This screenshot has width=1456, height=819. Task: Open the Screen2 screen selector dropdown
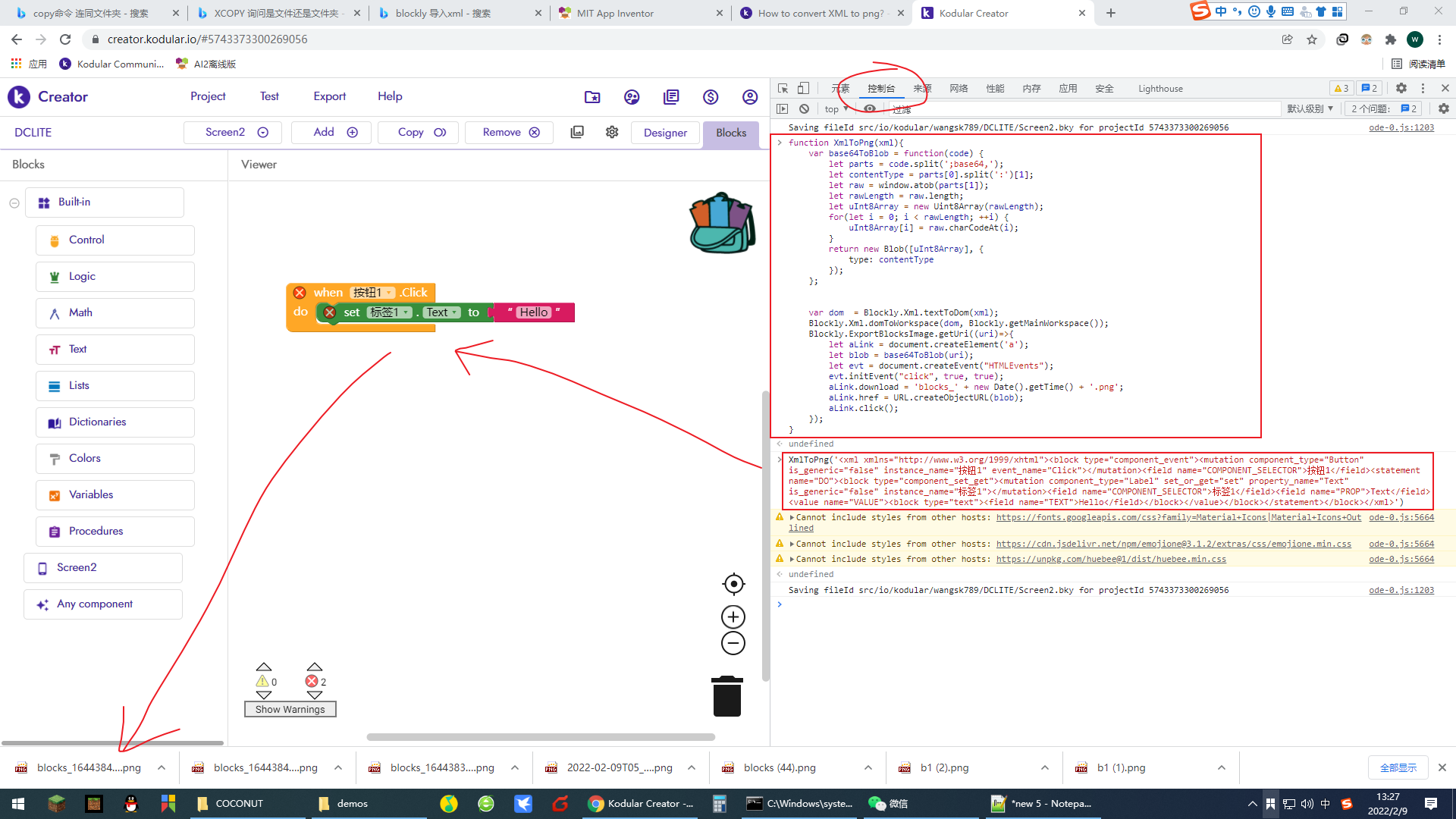click(x=233, y=132)
